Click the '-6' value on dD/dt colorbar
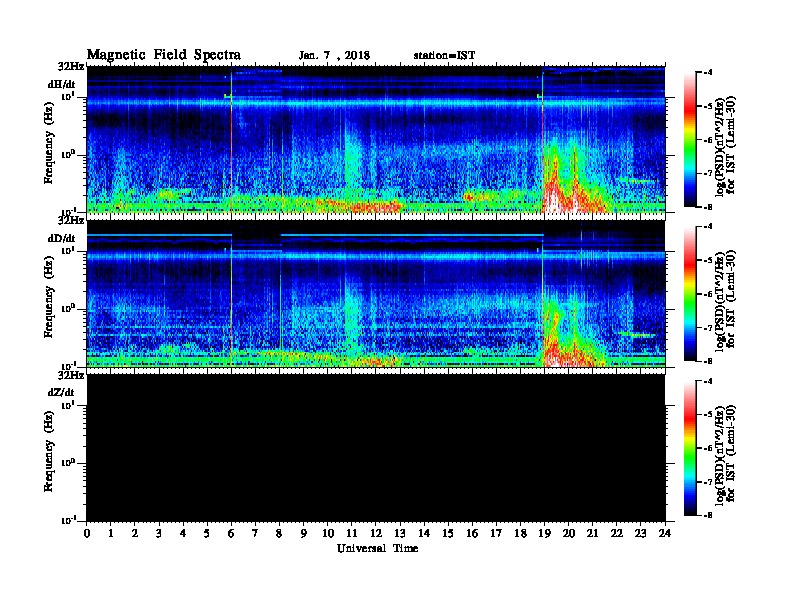Screen dimensions: 792x612 click(708, 294)
